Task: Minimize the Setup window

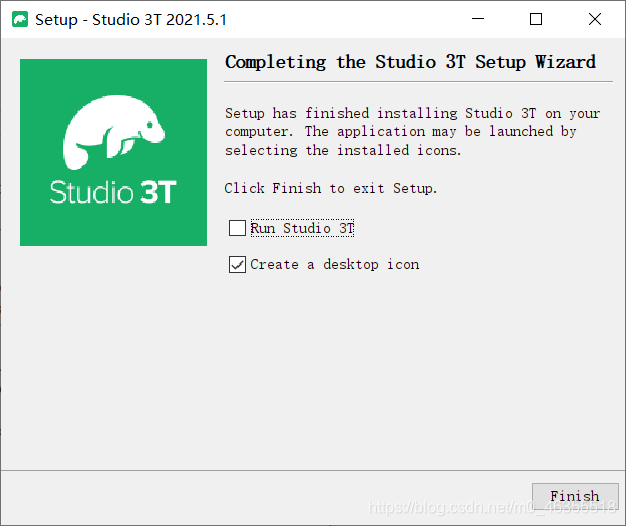Action: click(x=478, y=19)
